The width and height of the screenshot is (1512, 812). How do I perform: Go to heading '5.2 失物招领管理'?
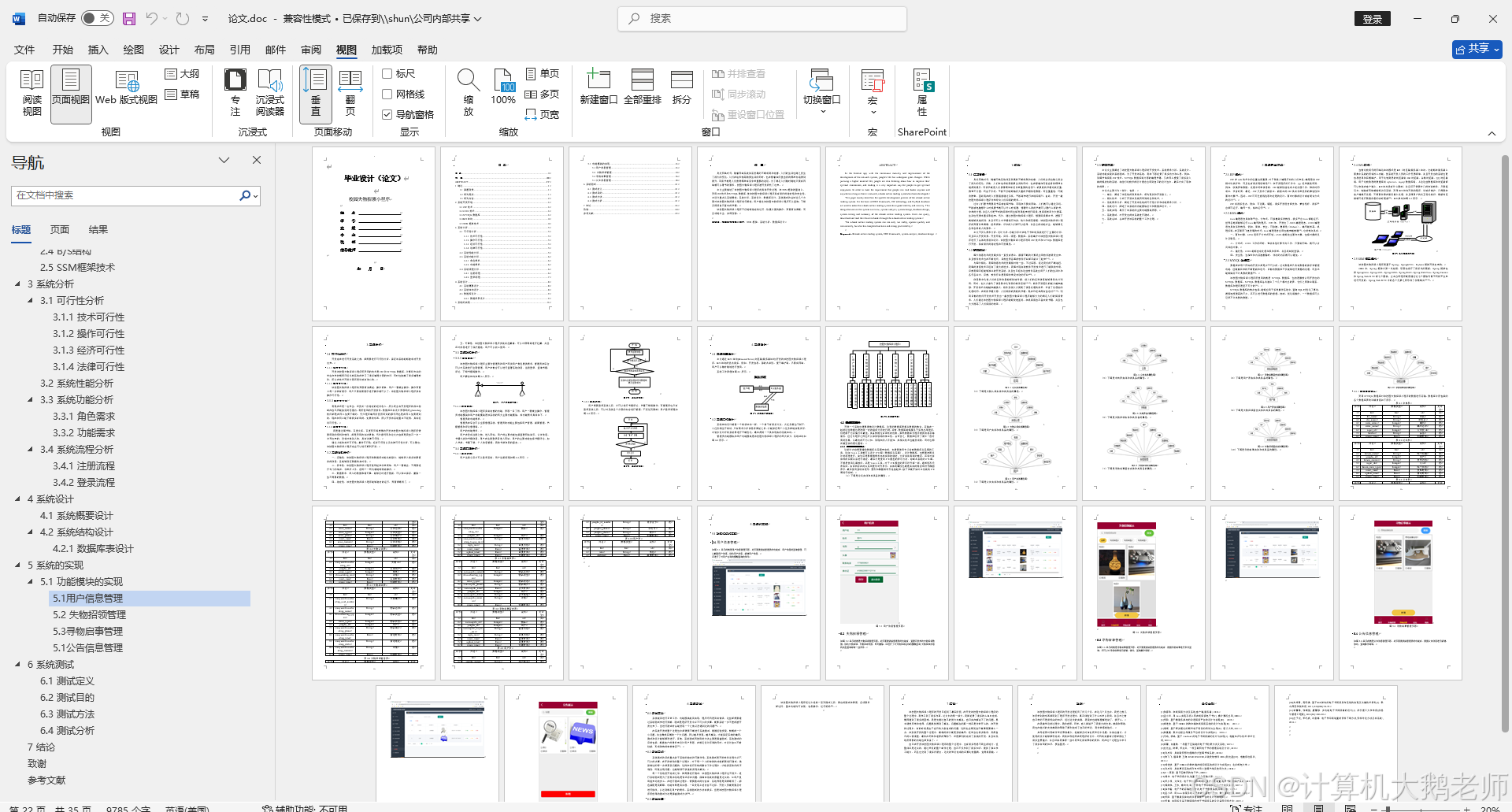89,614
